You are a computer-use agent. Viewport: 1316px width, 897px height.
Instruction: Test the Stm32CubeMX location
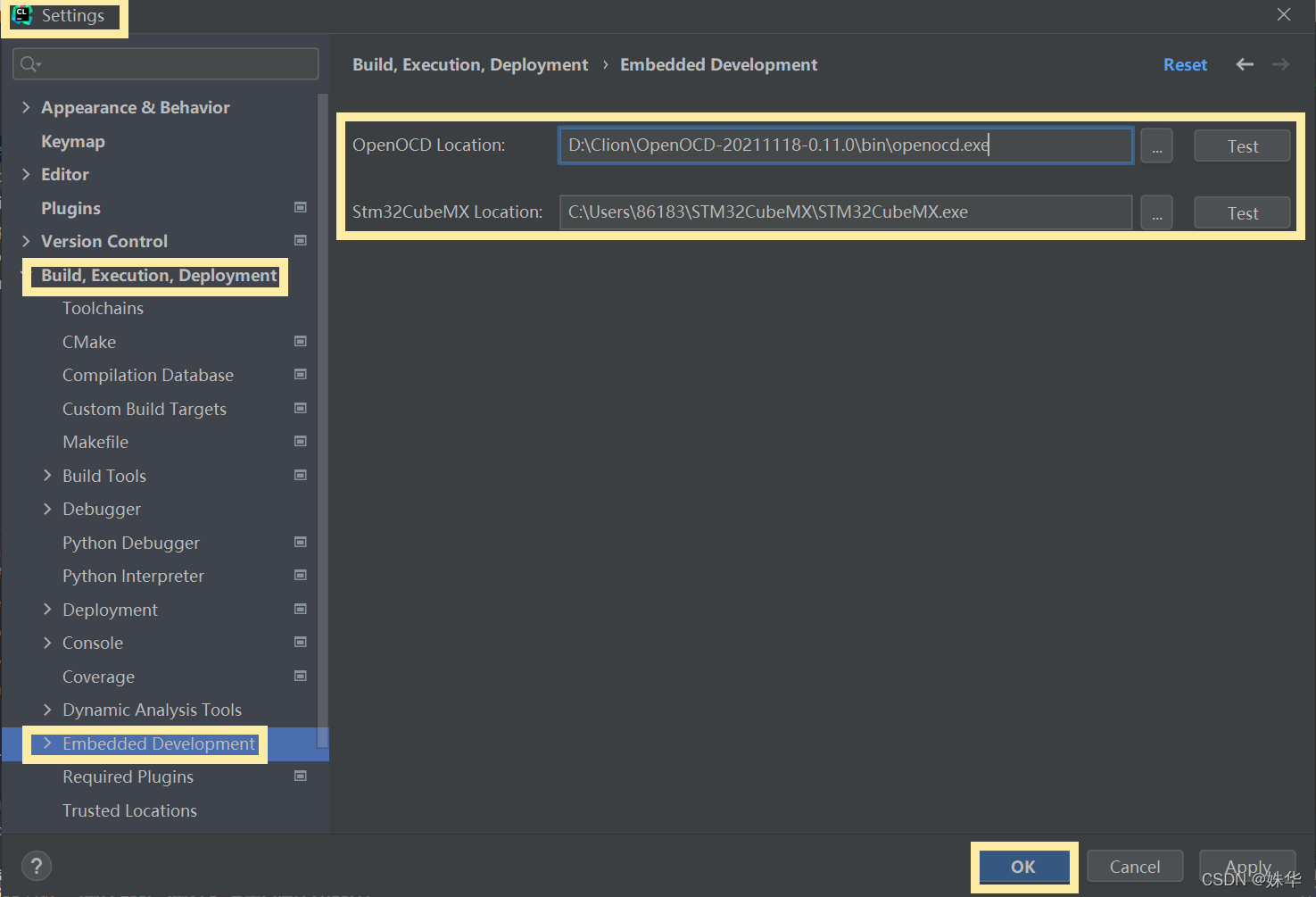tap(1242, 212)
